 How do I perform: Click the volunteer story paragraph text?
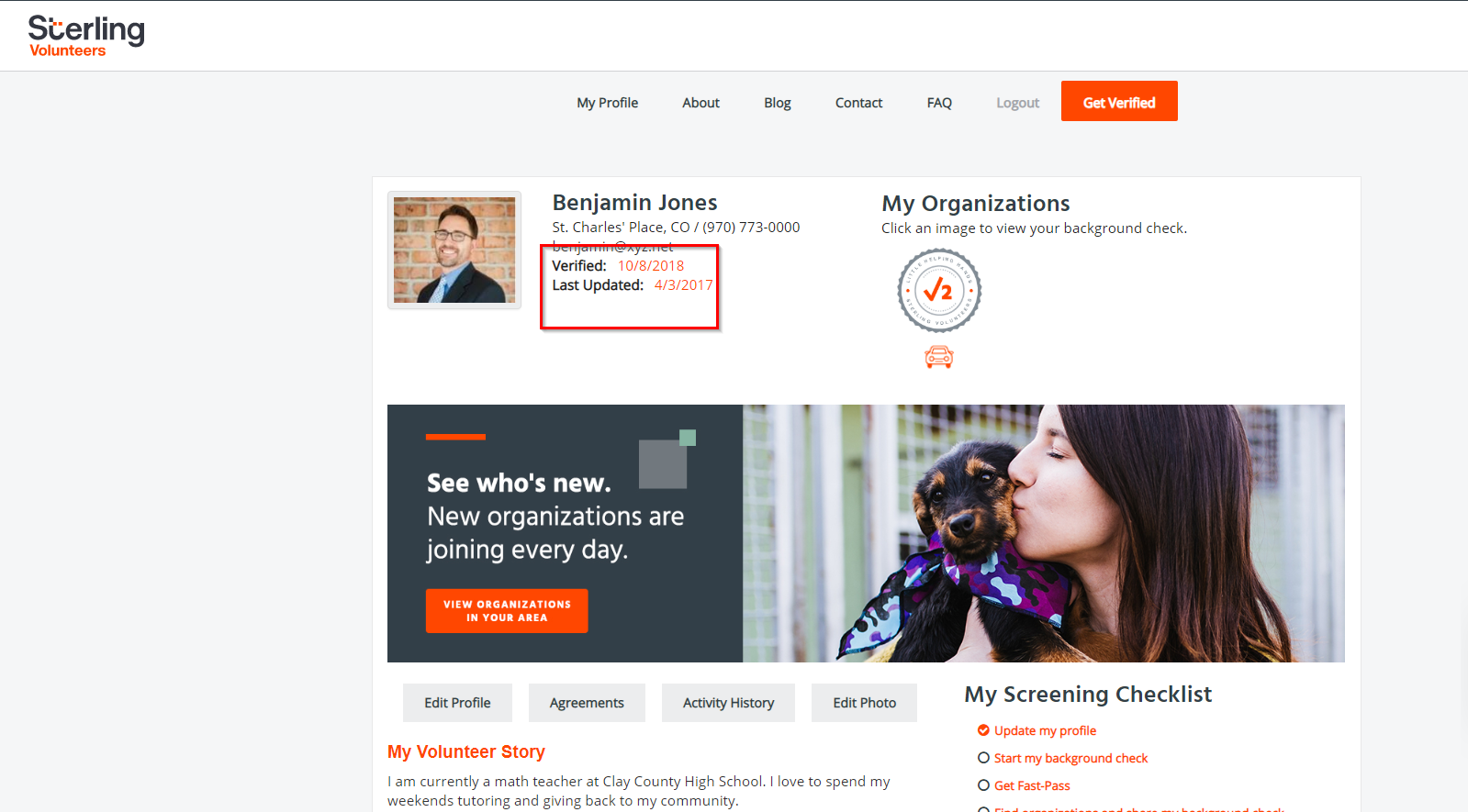(x=639, y=791)
